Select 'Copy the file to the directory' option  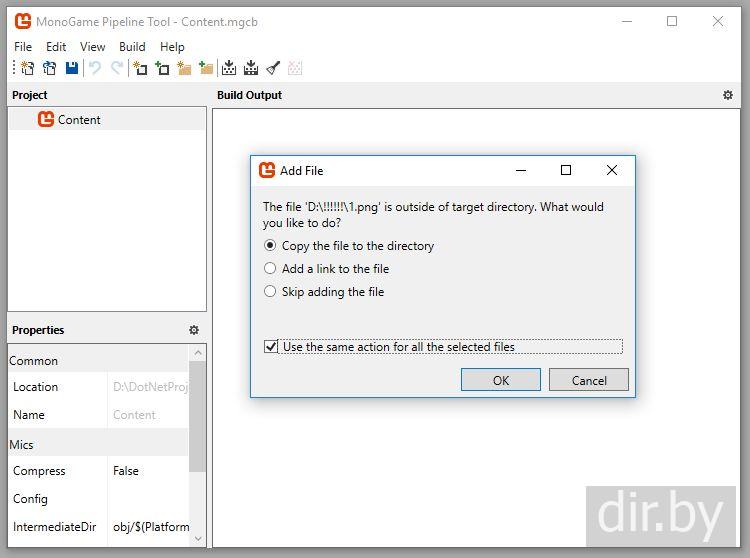click(x=349, y=246)
